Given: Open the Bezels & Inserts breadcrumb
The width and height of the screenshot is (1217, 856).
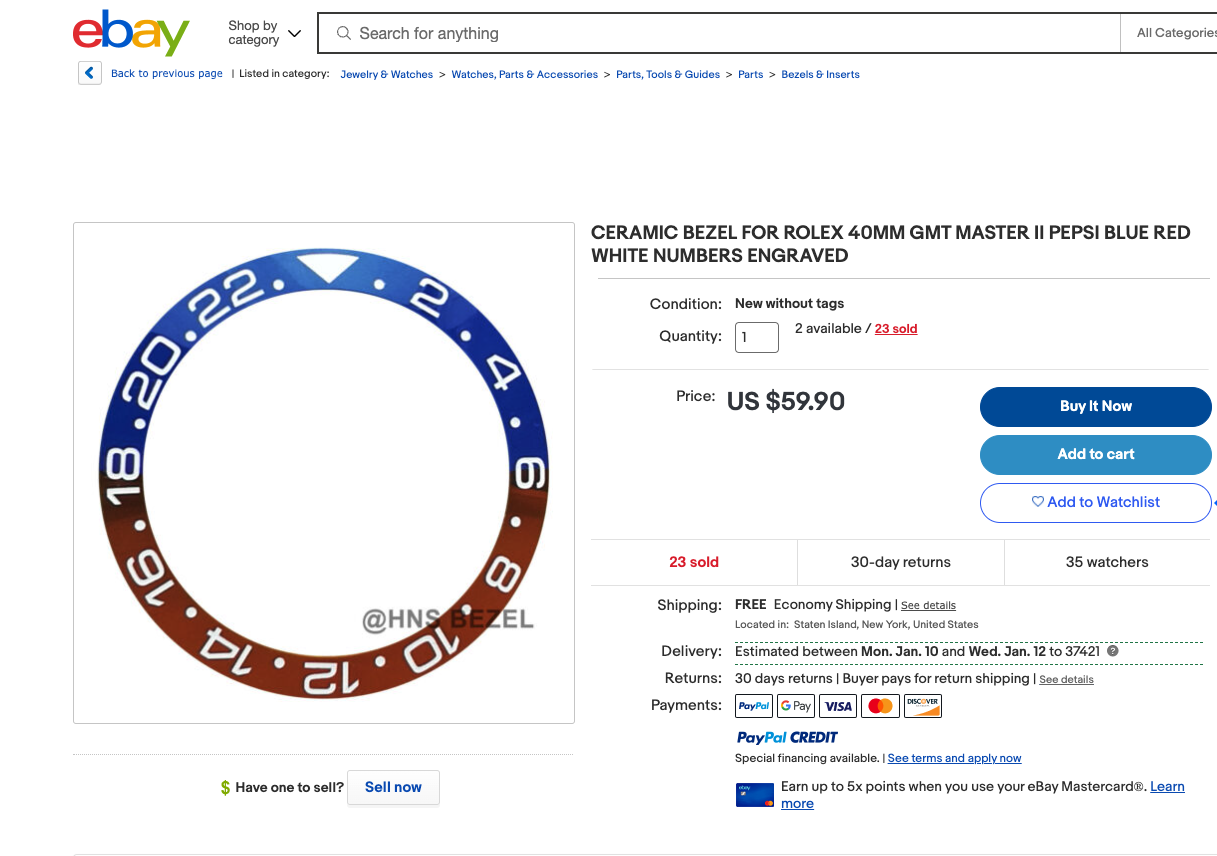Looking at the screenshot, I should 820,74.
